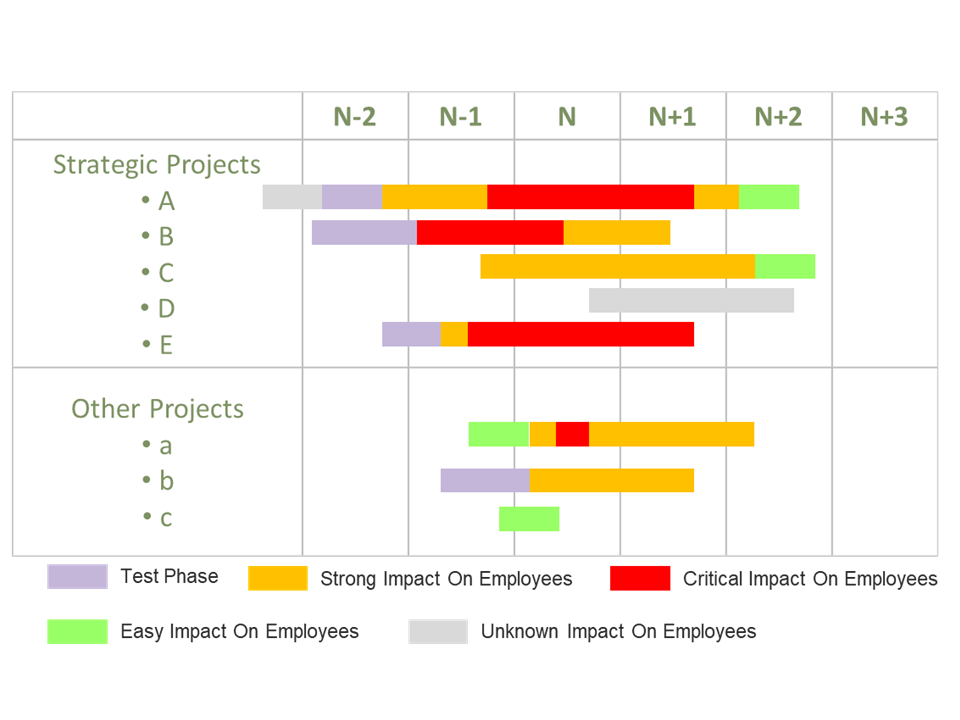Select the N-1 column header
960x720 pixels.
point(461,117)
